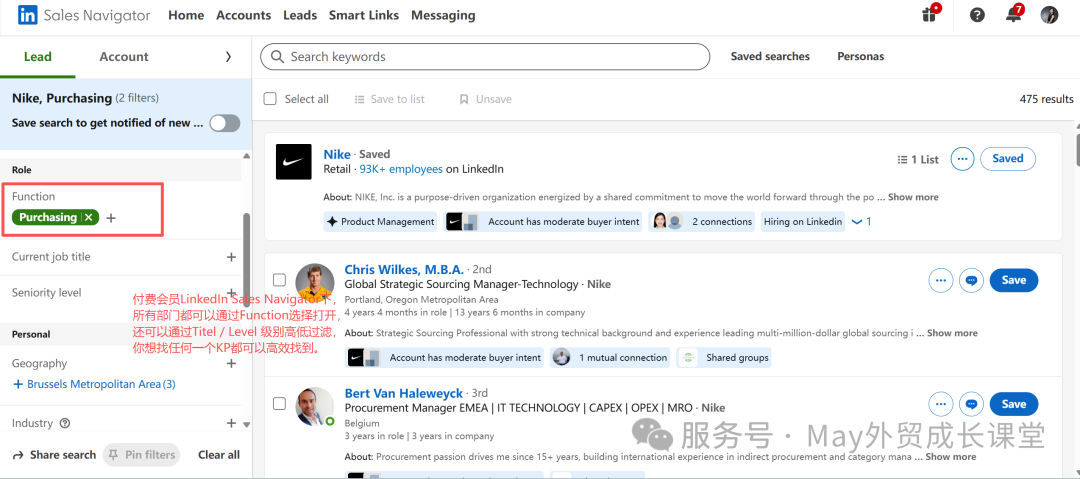Collapse the filter panel with chevron
This screenshot has width=1080, height=479.
point(228,57)
